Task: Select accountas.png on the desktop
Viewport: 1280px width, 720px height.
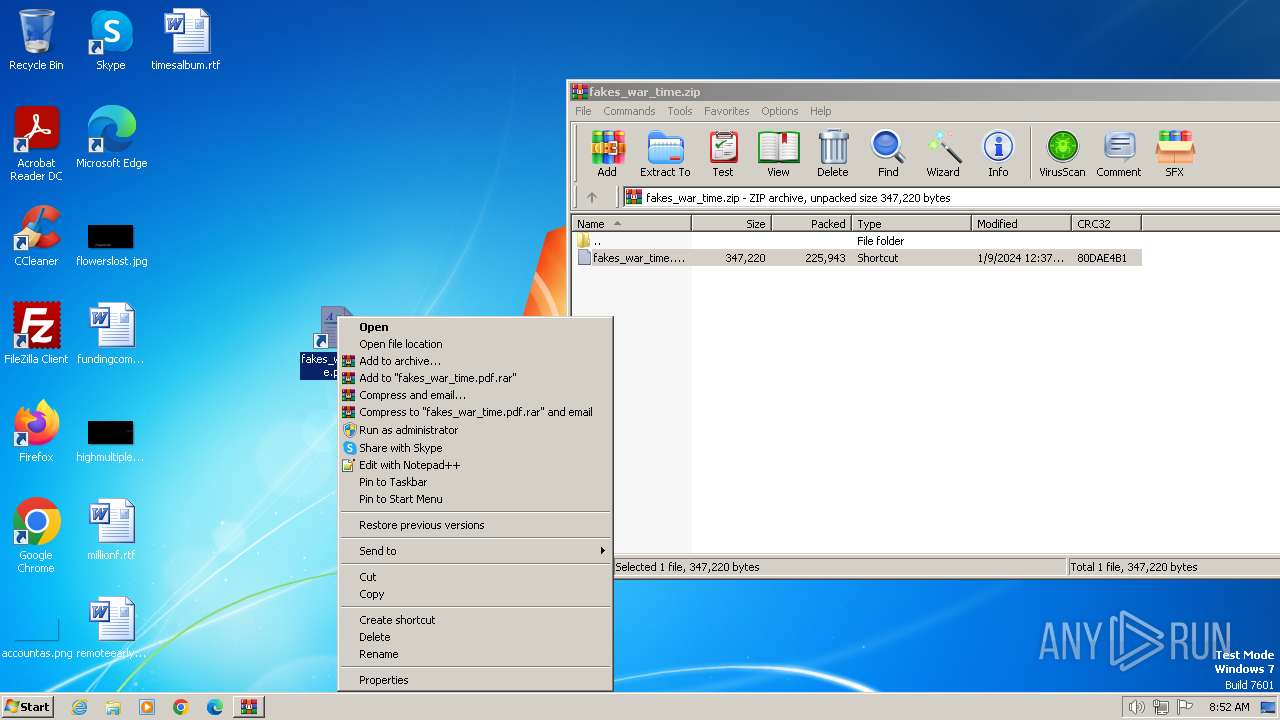Action: tap(37, 635)
